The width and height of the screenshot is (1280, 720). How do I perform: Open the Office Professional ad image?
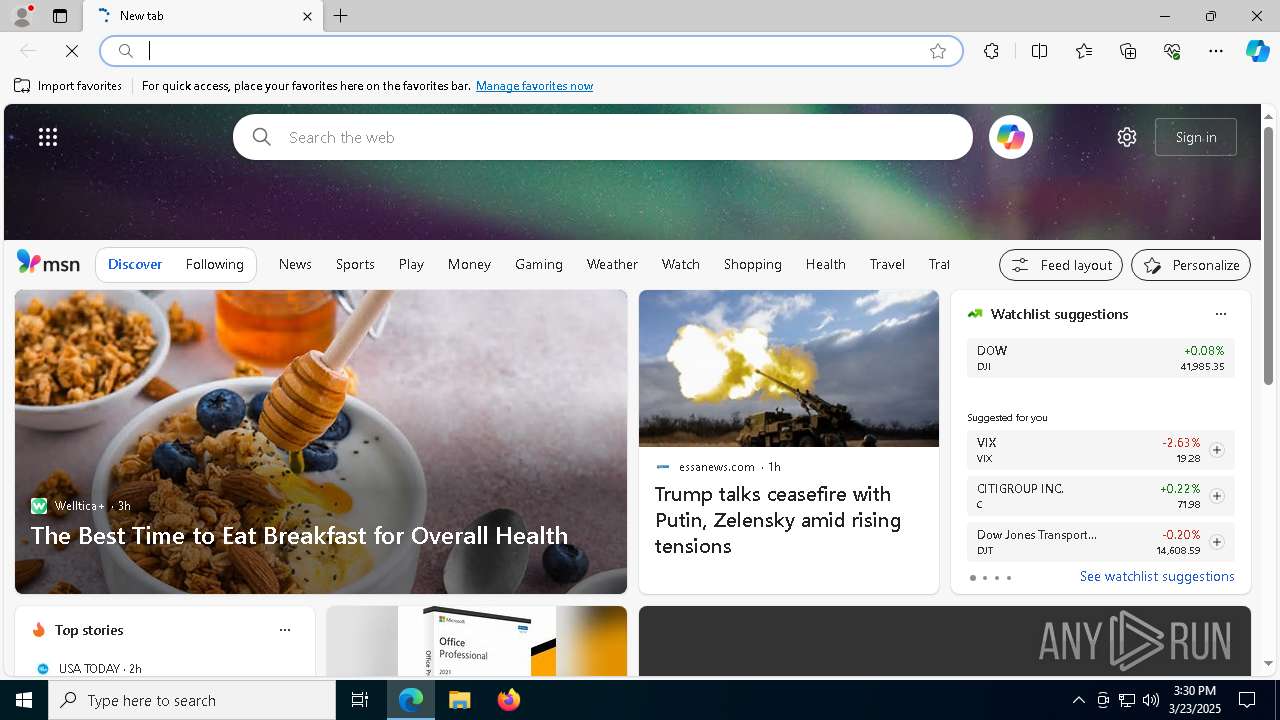point(477,641)
